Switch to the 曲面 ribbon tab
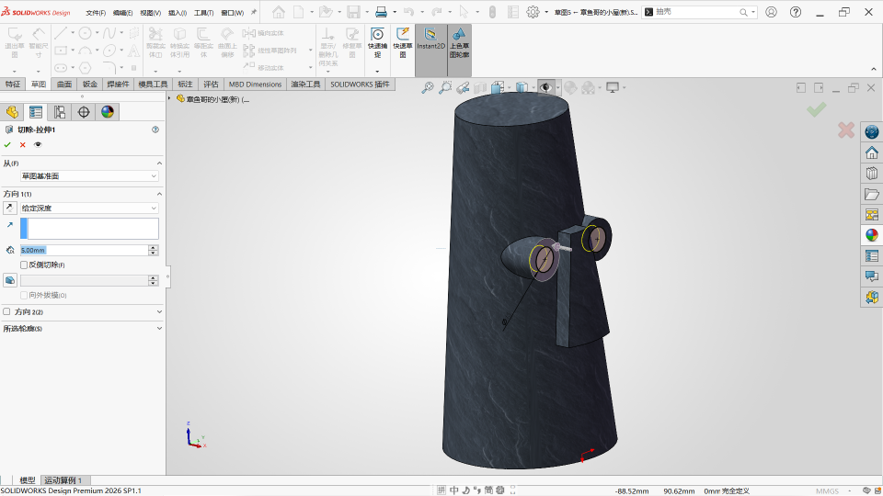 [x=64, y=84]
